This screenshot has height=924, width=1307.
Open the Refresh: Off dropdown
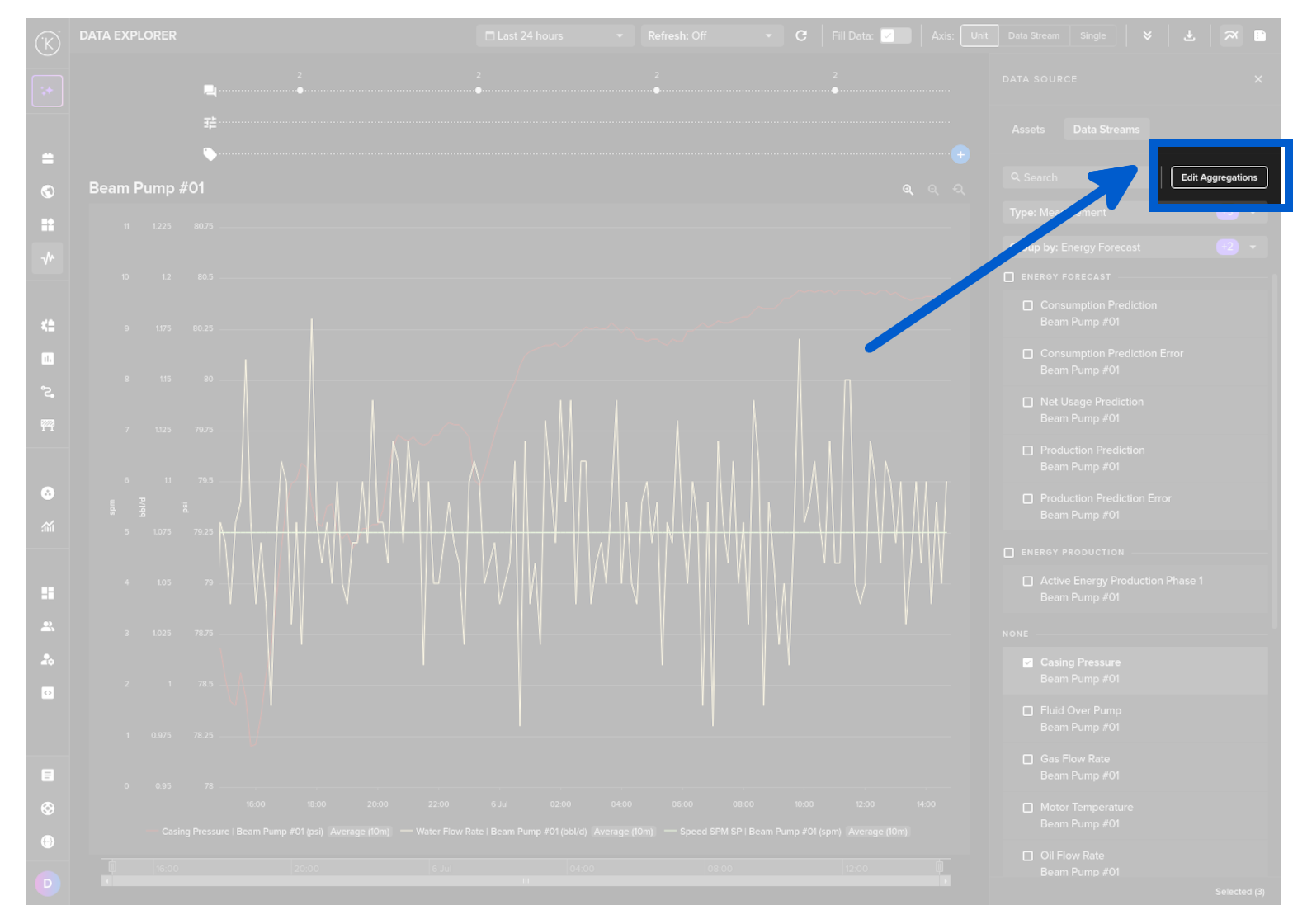(x=710, y=35)
